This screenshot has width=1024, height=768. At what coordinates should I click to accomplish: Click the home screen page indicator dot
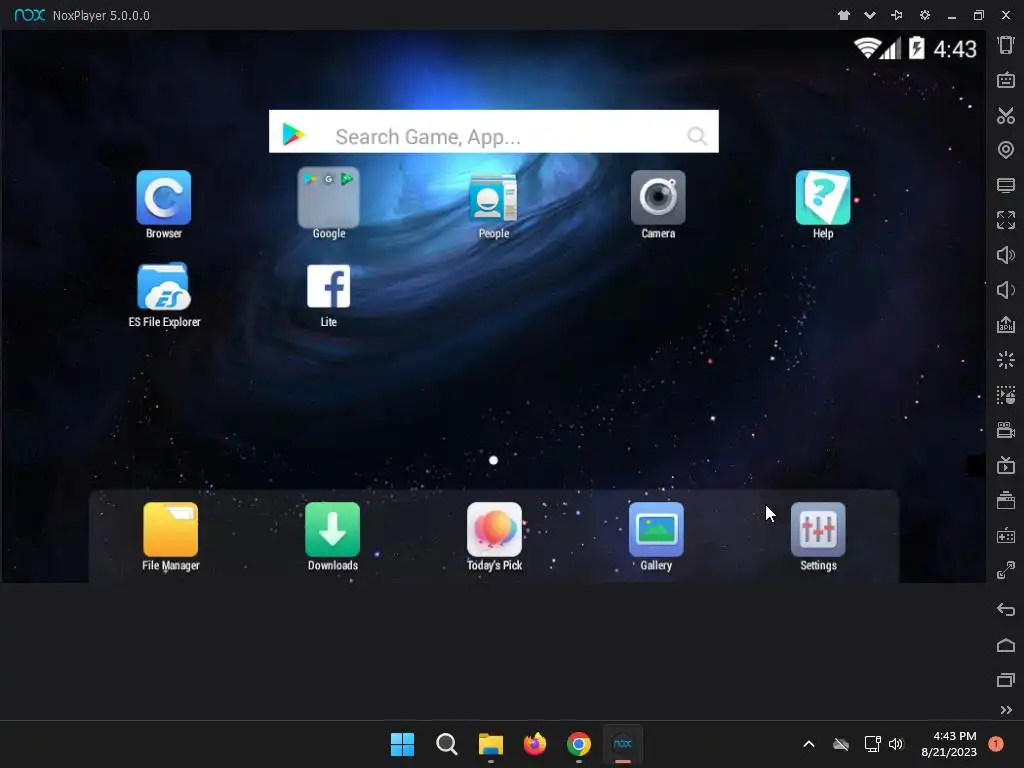[x=494, y=460]
